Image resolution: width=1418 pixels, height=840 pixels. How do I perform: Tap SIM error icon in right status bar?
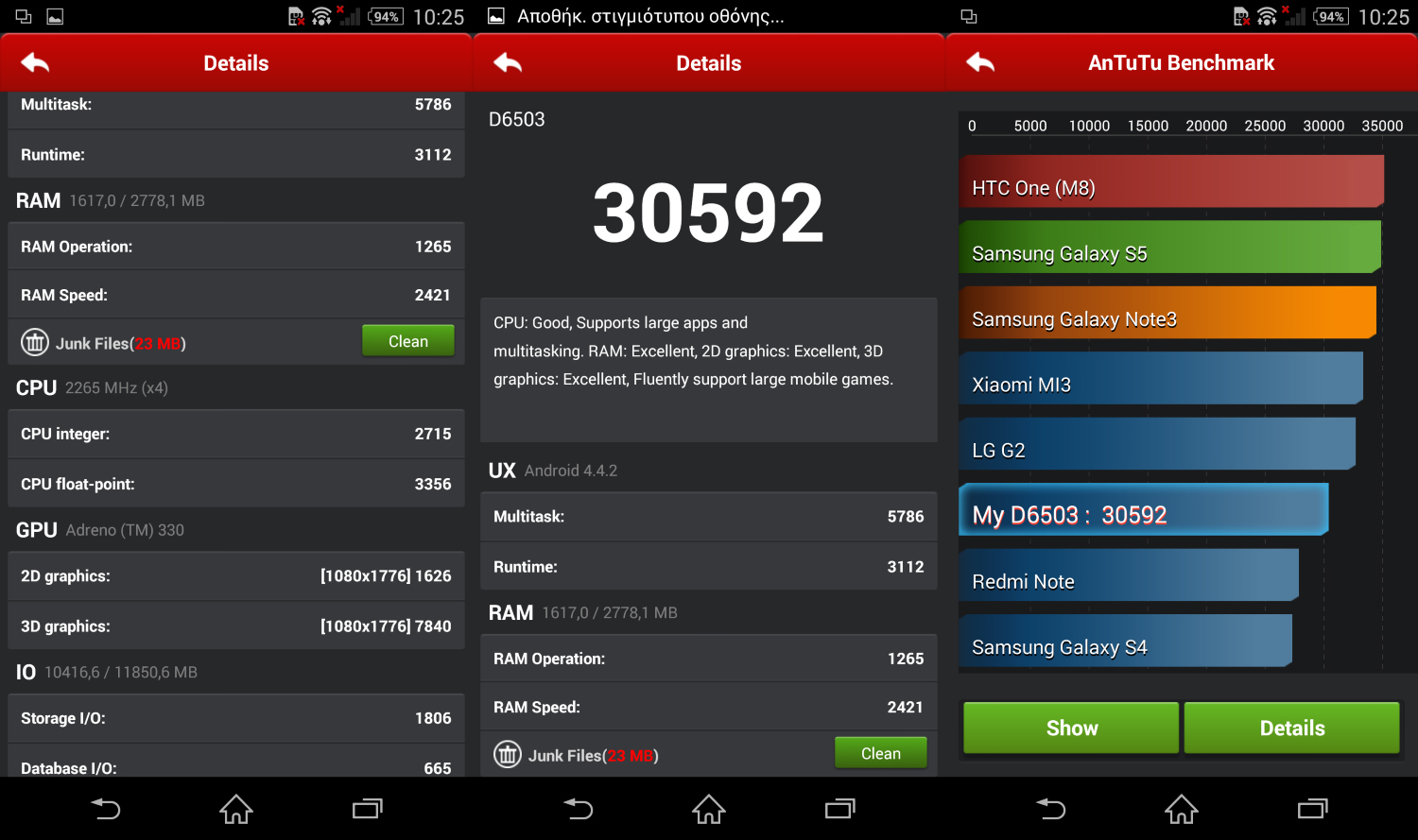pyautogui.click(x=1242, y=16)
